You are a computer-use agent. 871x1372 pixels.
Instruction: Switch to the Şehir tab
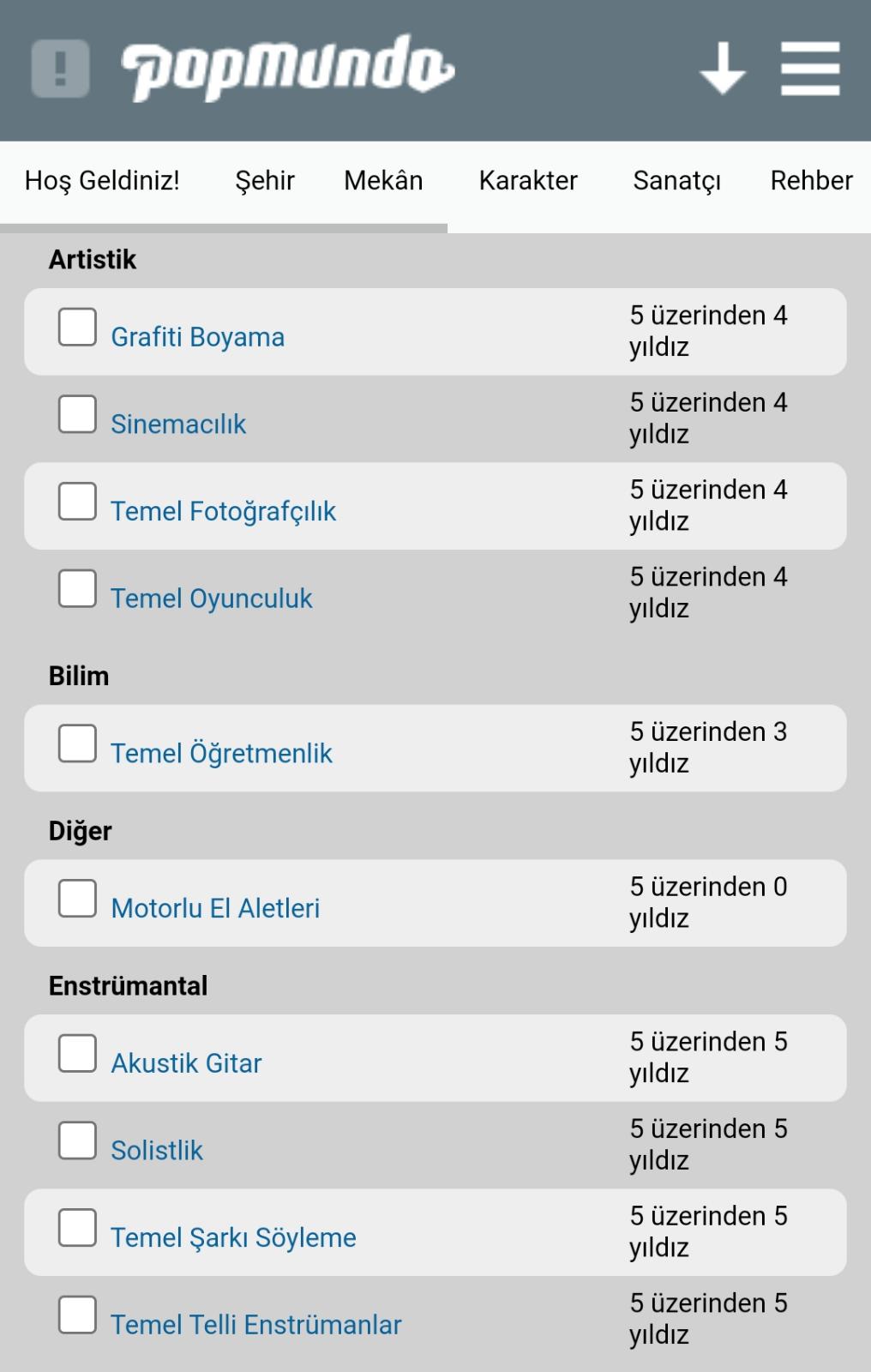tap(265, 181)
